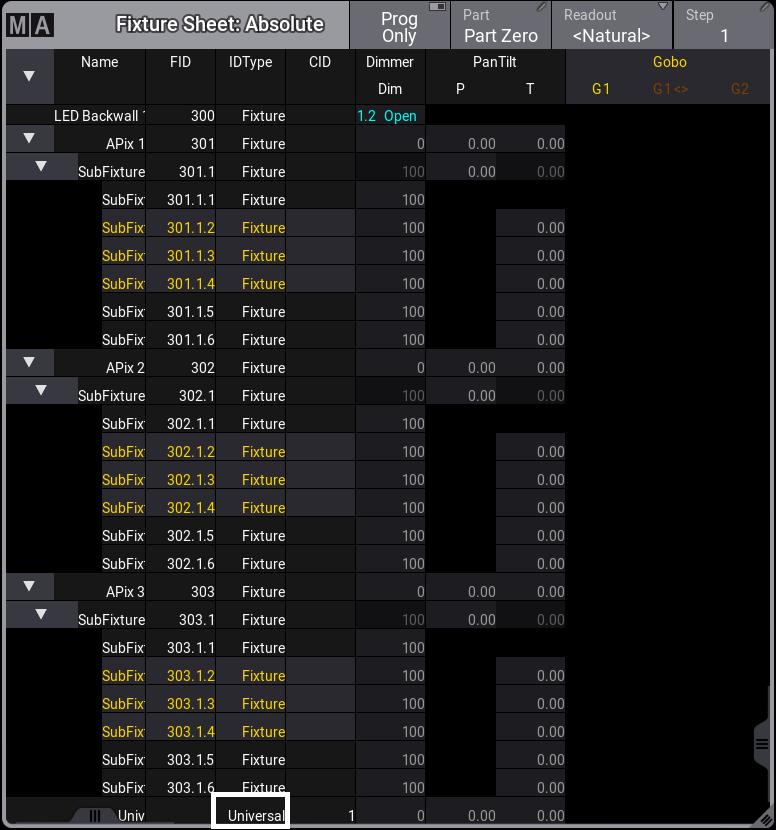776x830 pixels.
Task: Click the Step 1 field
Action: click(725, 26)
